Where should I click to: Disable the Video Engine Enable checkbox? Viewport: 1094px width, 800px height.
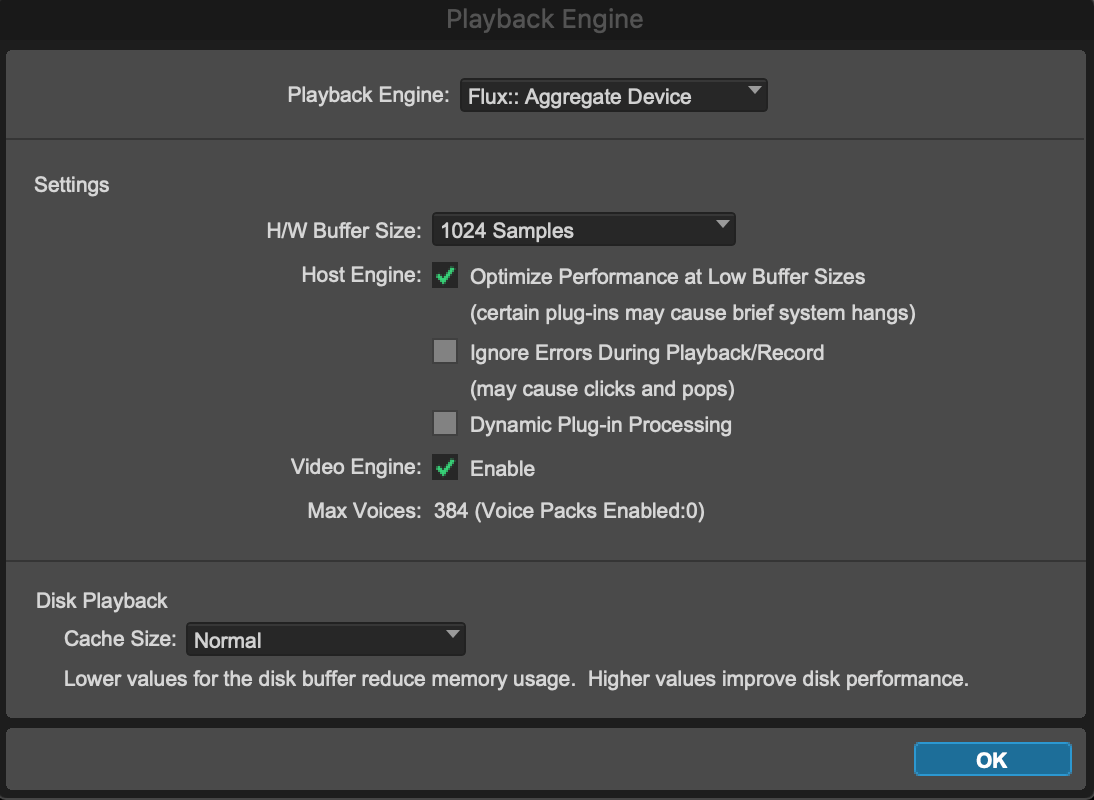(x=445, y=468)
